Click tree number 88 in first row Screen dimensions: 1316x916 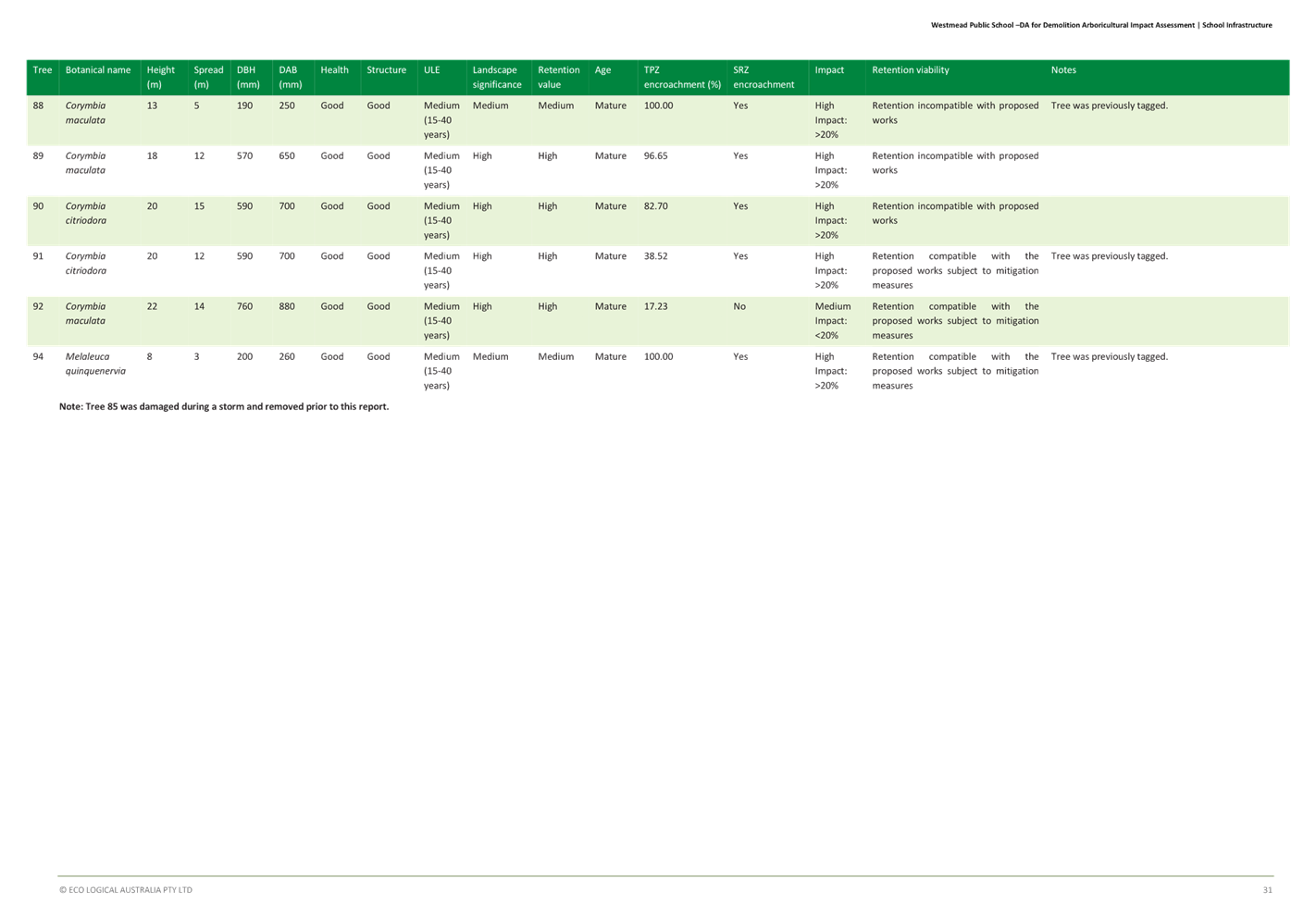(x=38, y=105)
